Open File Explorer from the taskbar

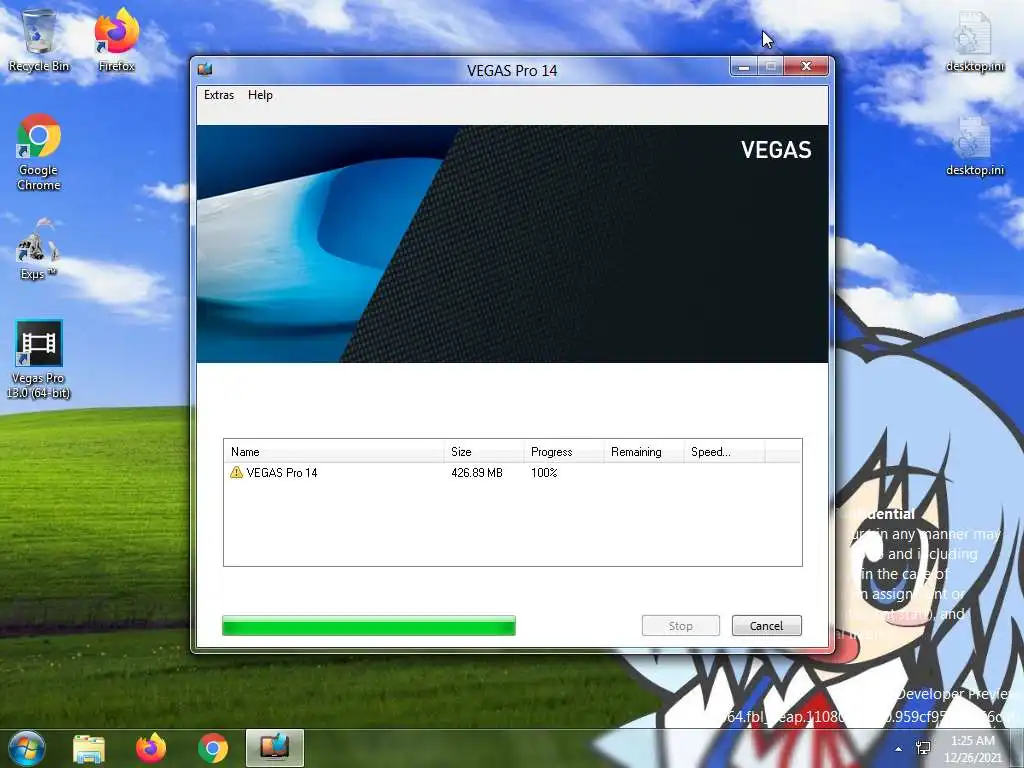pyautogui.click(x=89, y=748)
